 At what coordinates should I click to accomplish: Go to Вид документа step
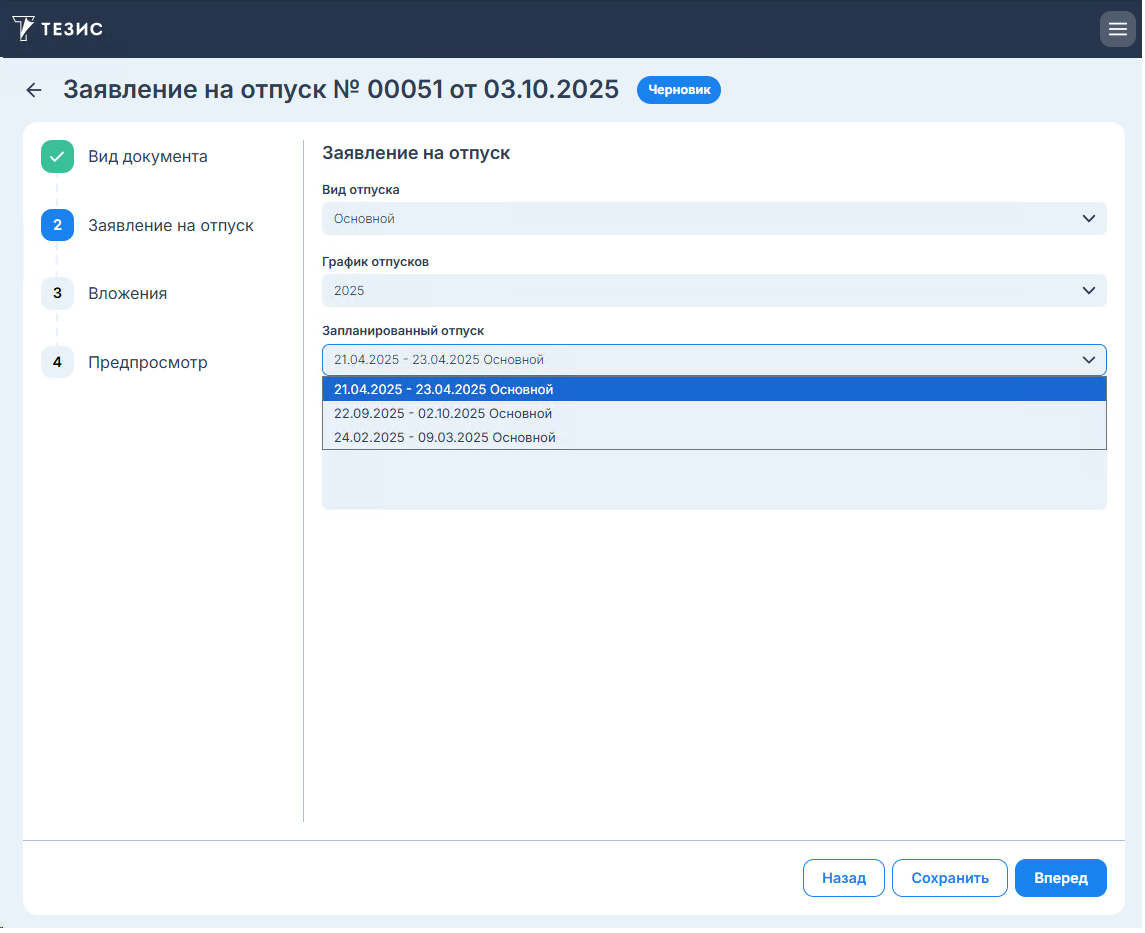[148, 157]
